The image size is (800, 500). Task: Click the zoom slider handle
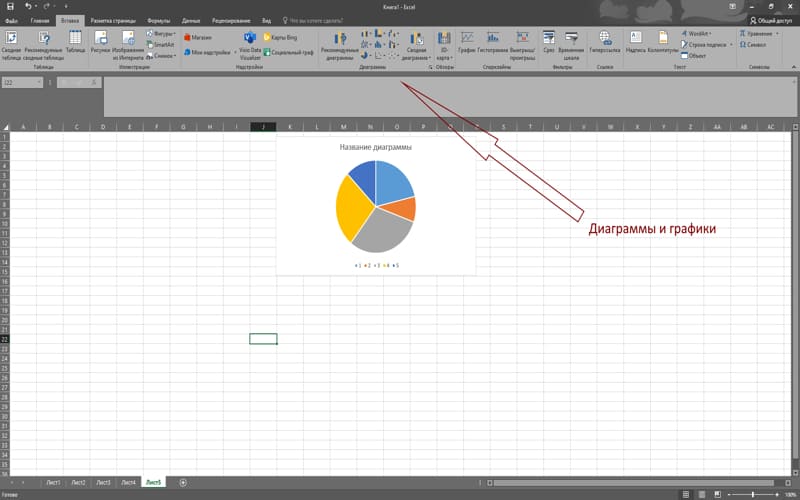[x=753, y=494]
